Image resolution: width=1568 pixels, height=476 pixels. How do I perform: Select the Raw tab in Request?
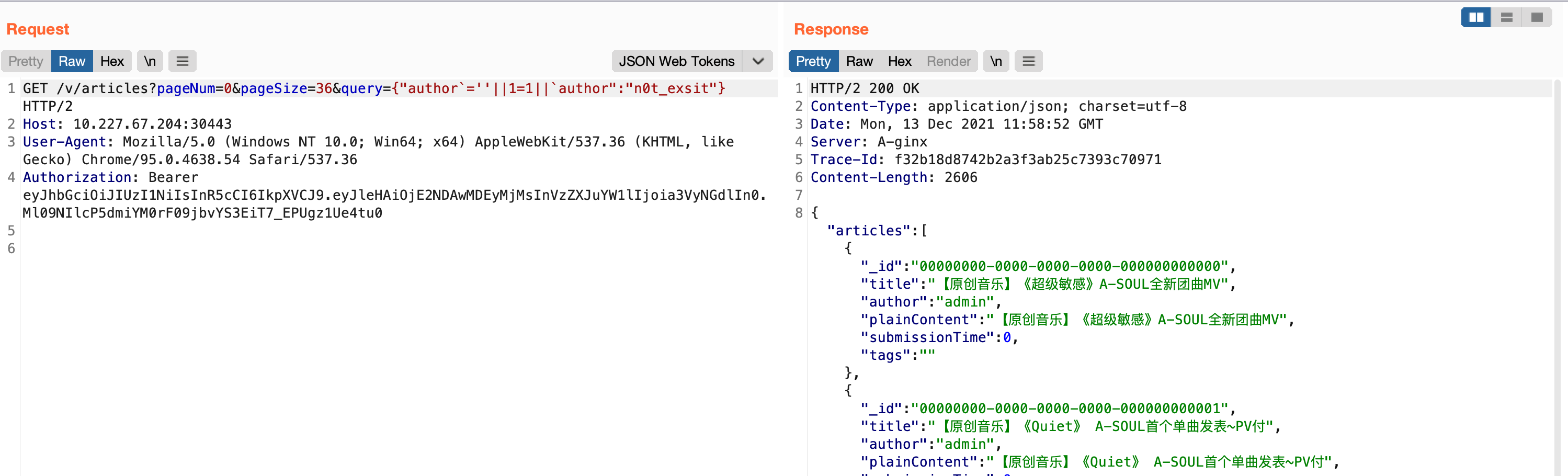tap(72, 62)
